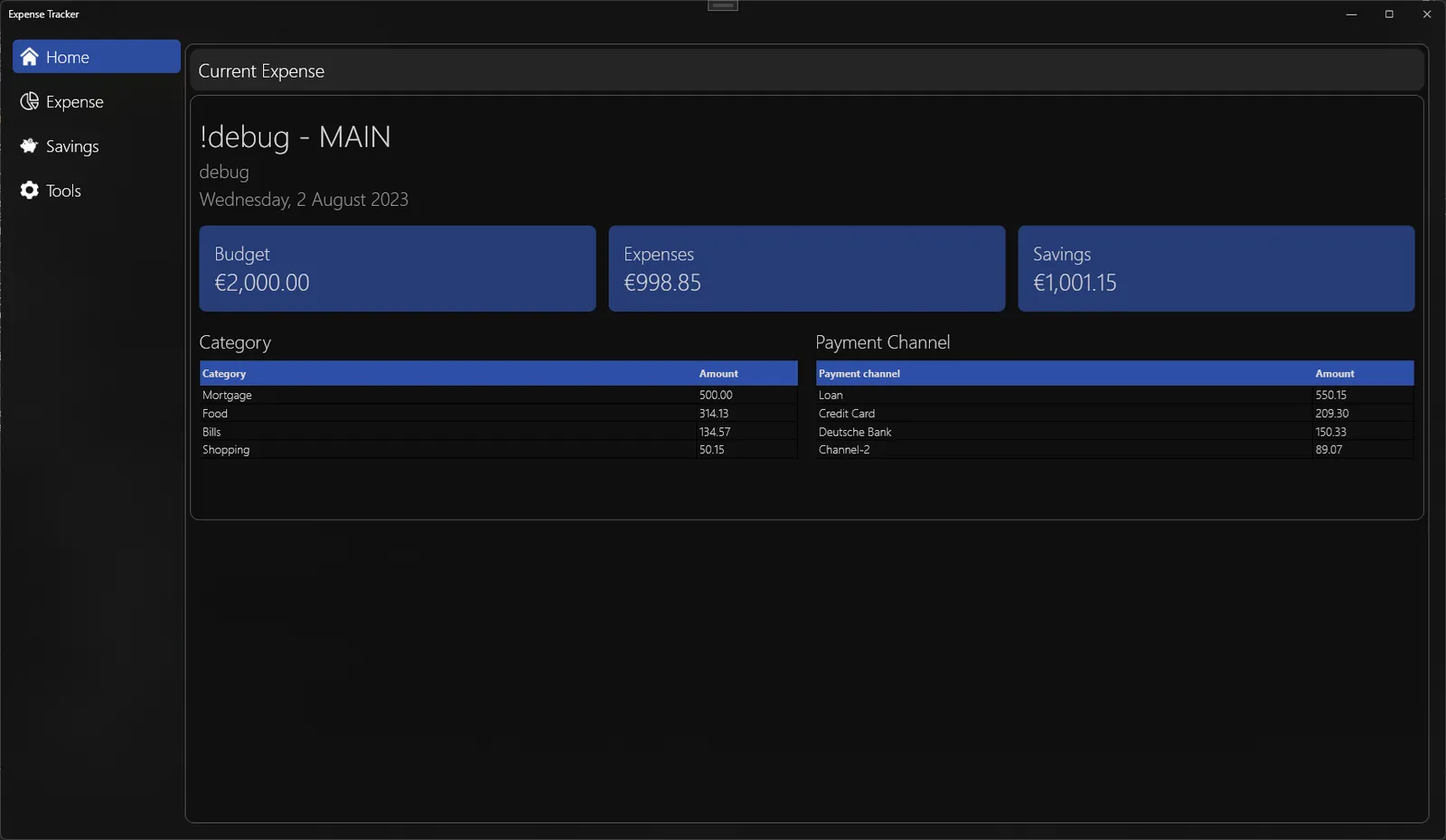This screenshot has height=840, width=1446.
Task: Select the Expenses €998.85 card
Action: pyautogui.click(x=807, y=268)
